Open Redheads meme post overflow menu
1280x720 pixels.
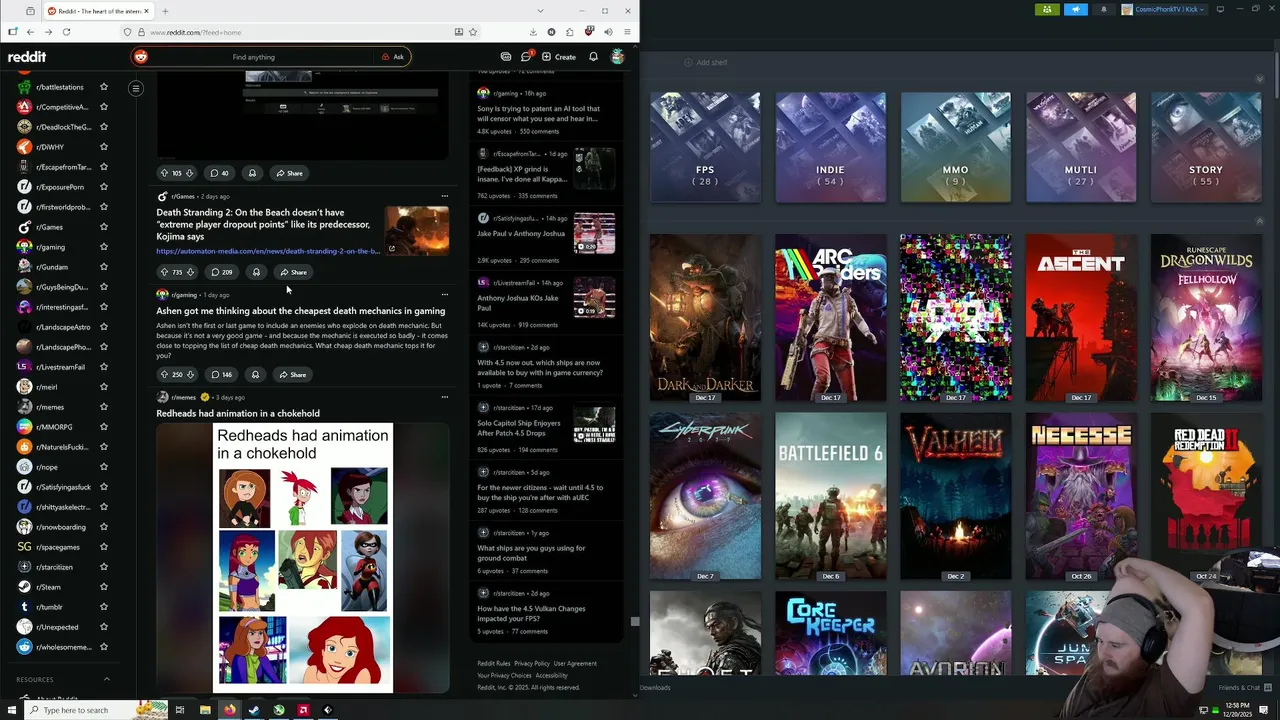pos(445,397)
